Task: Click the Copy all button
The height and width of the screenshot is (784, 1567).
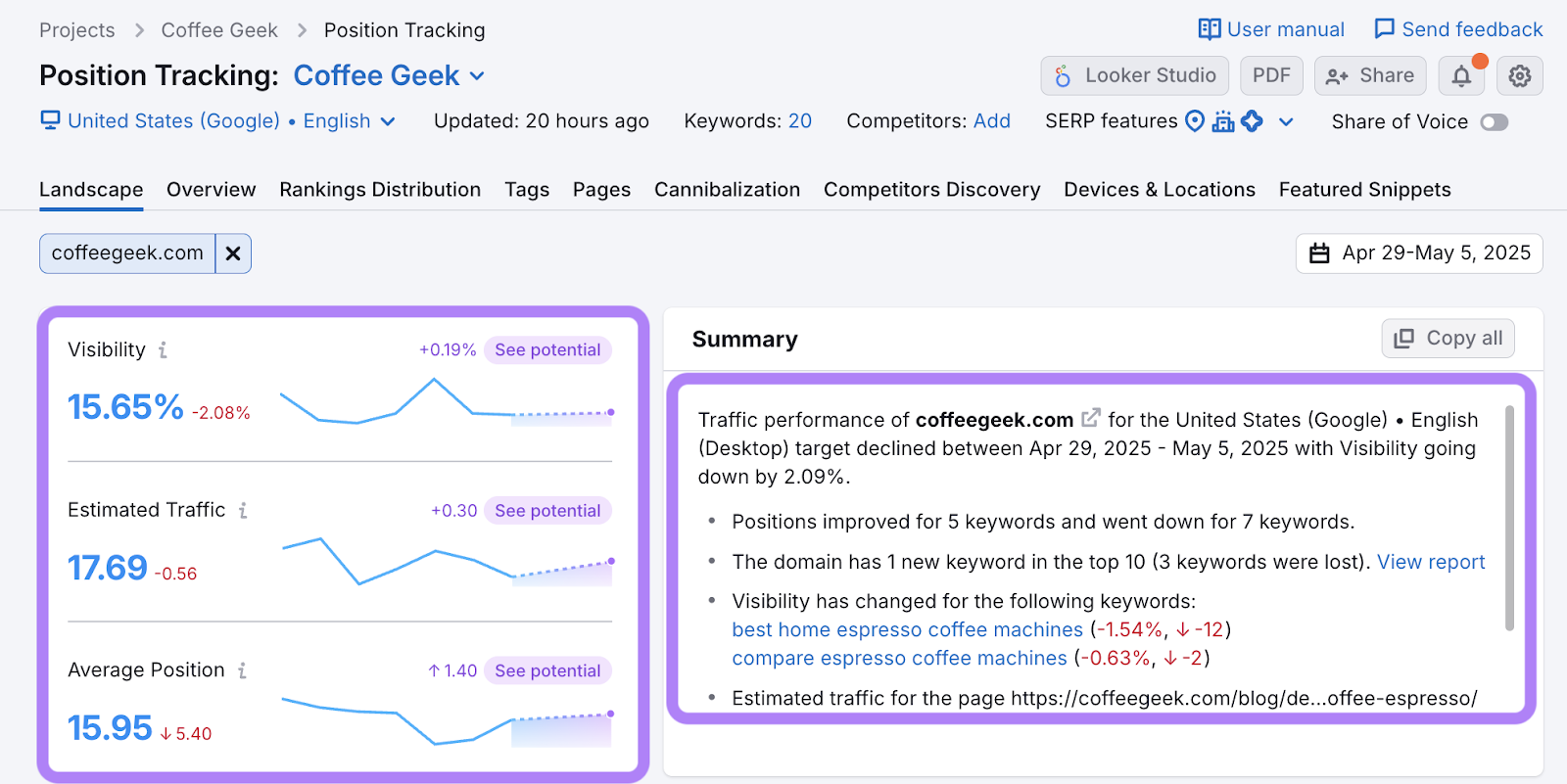Action: 1448,339
